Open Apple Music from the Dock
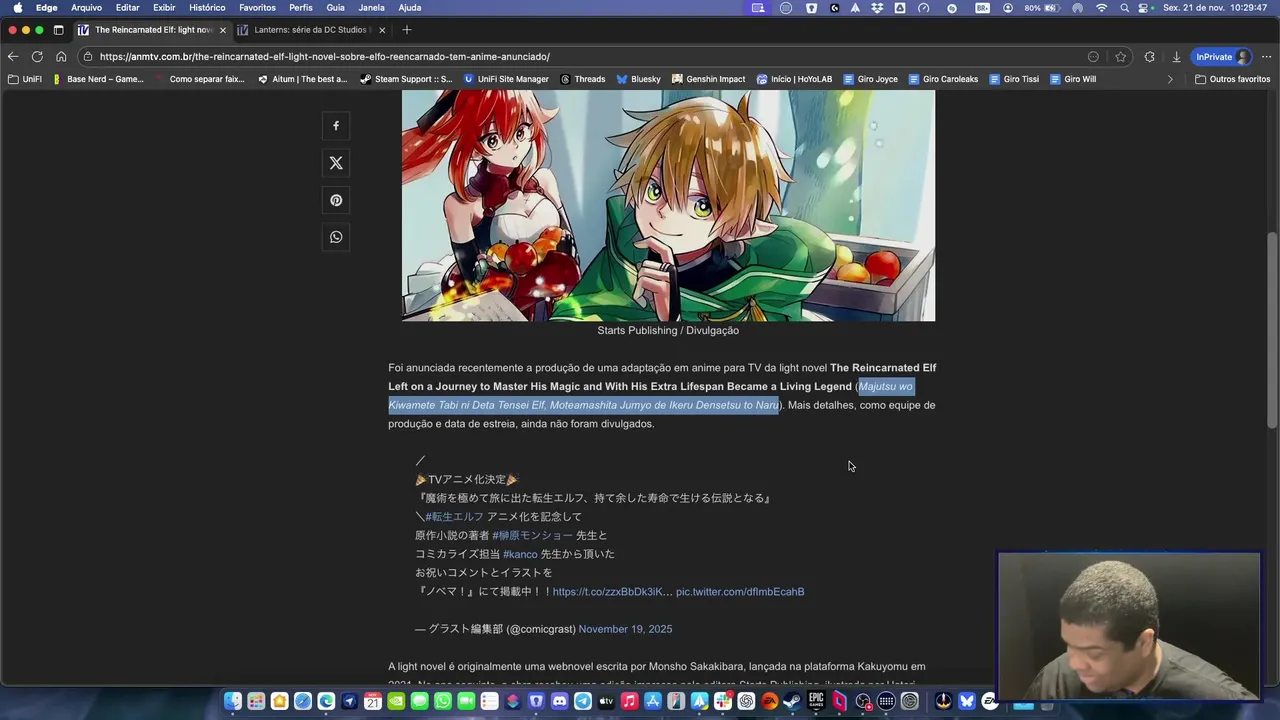The width and height of the screenshot is (1280, 720). tap(629, 701)
